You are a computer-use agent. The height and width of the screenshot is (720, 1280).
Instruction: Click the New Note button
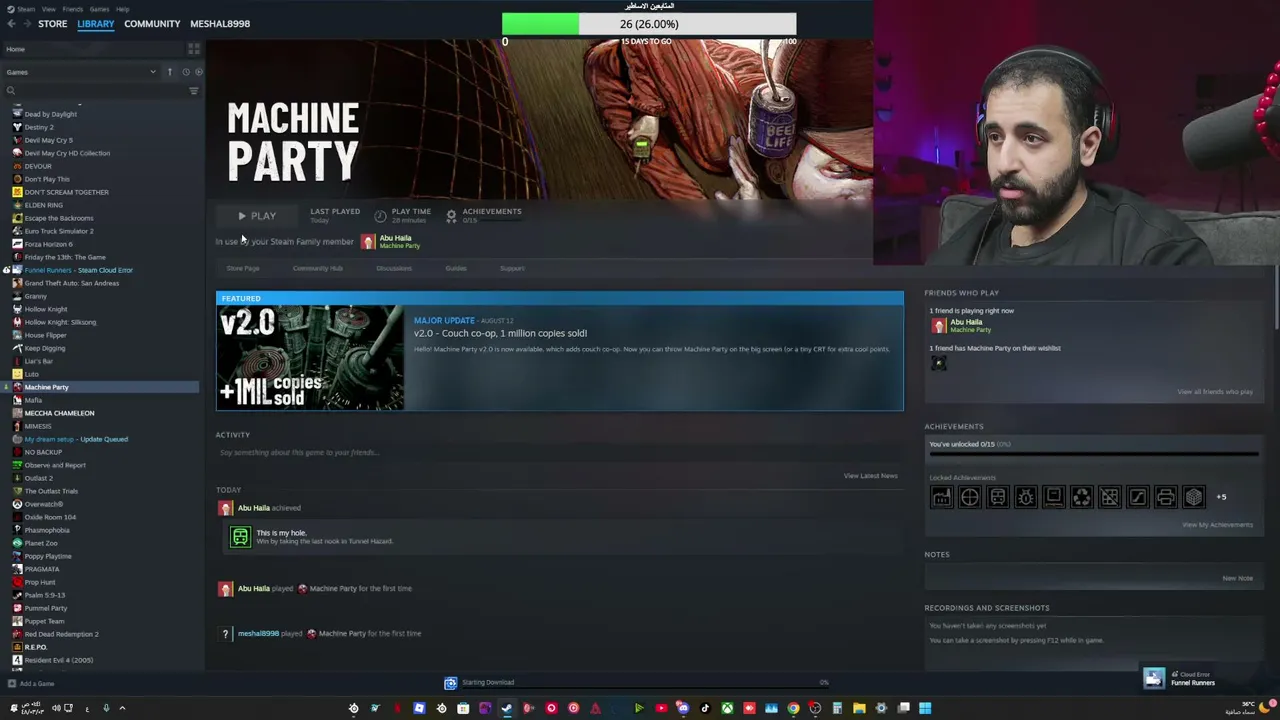point(1237,578)
